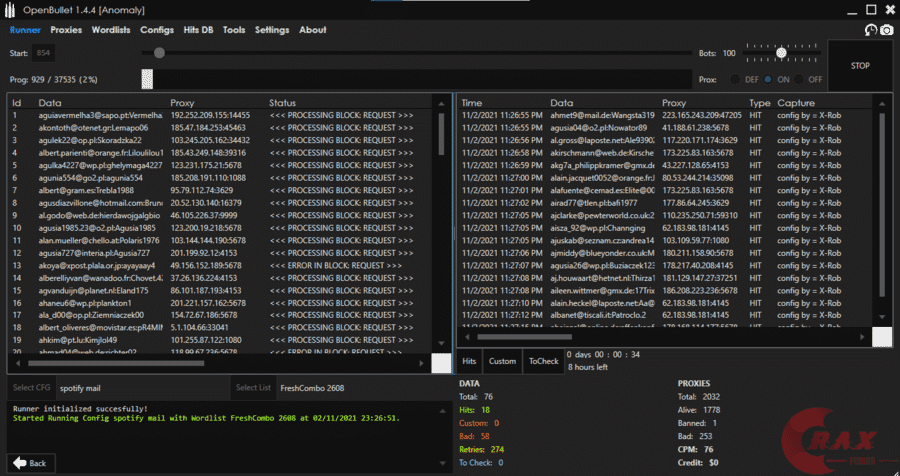Open the Proxies menu
The height and width of the screenshot is (476, 900).
coord(66,30)
